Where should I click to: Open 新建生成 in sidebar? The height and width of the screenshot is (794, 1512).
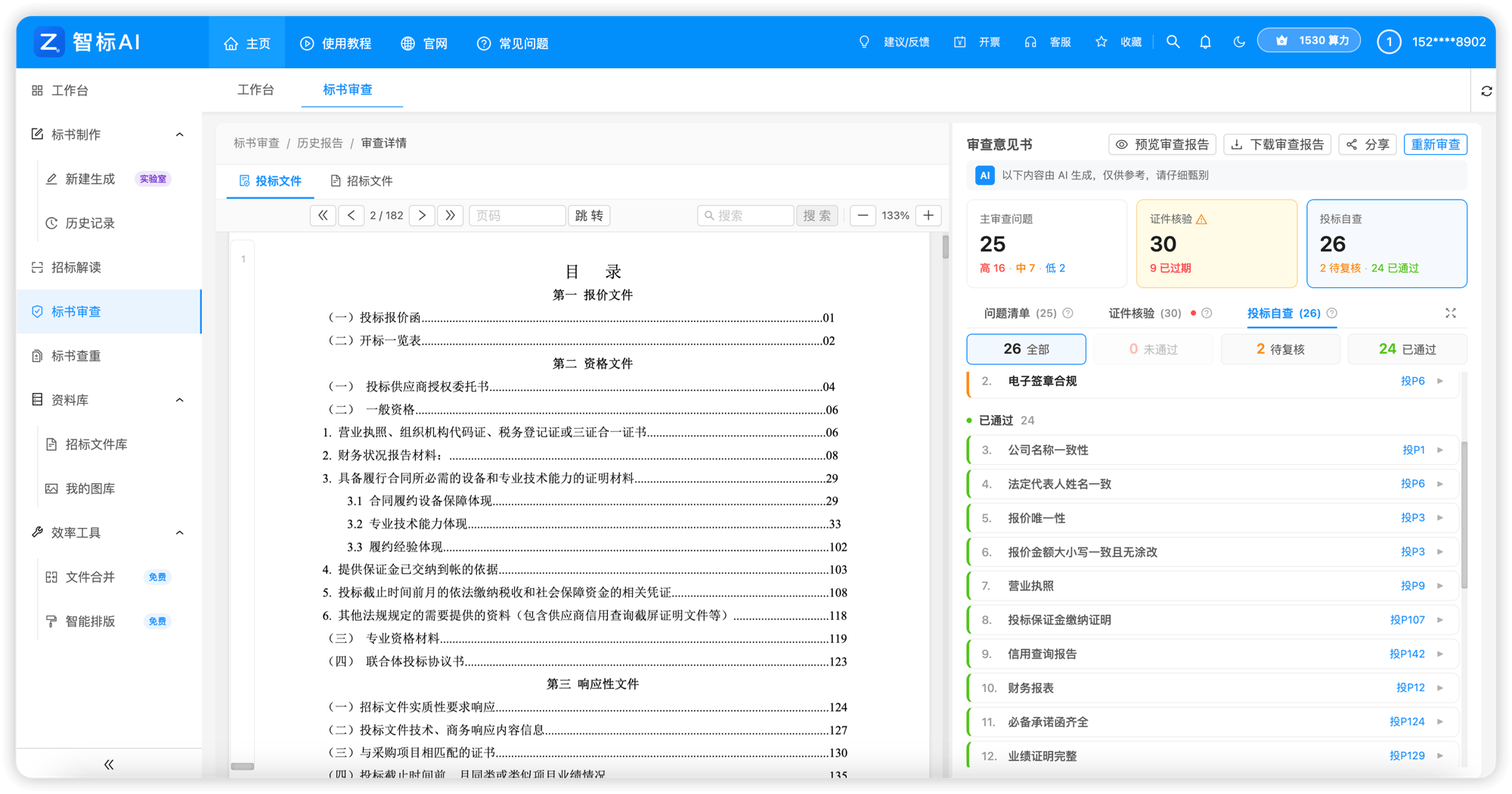coord(90,179)
